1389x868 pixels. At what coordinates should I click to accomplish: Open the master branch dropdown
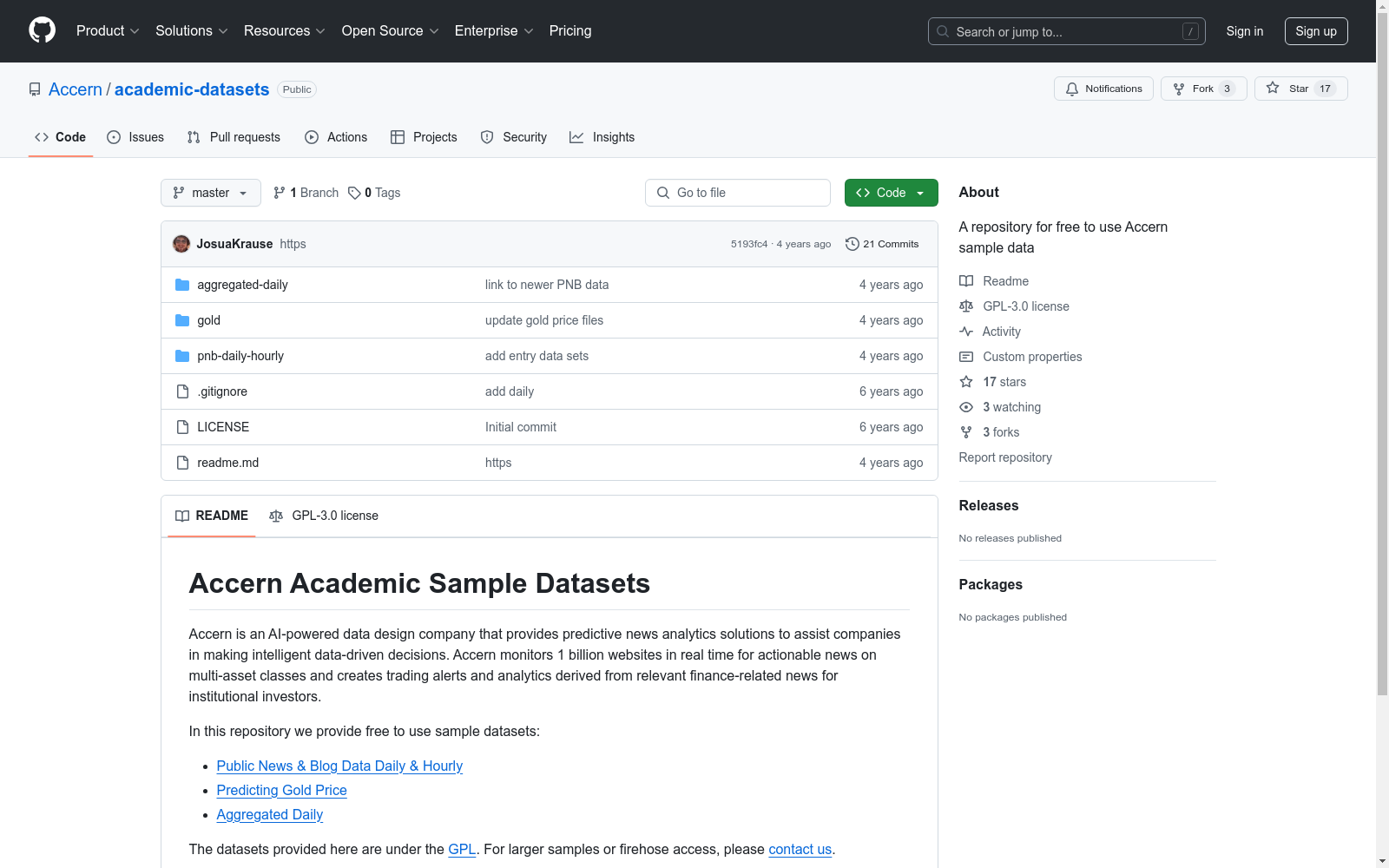[x=211, y=193]
